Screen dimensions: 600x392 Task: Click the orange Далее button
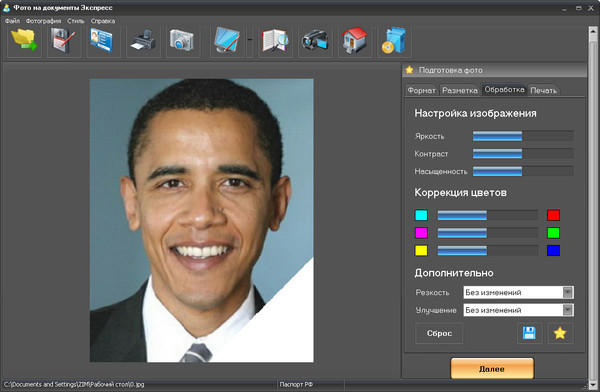coord(492,369)
